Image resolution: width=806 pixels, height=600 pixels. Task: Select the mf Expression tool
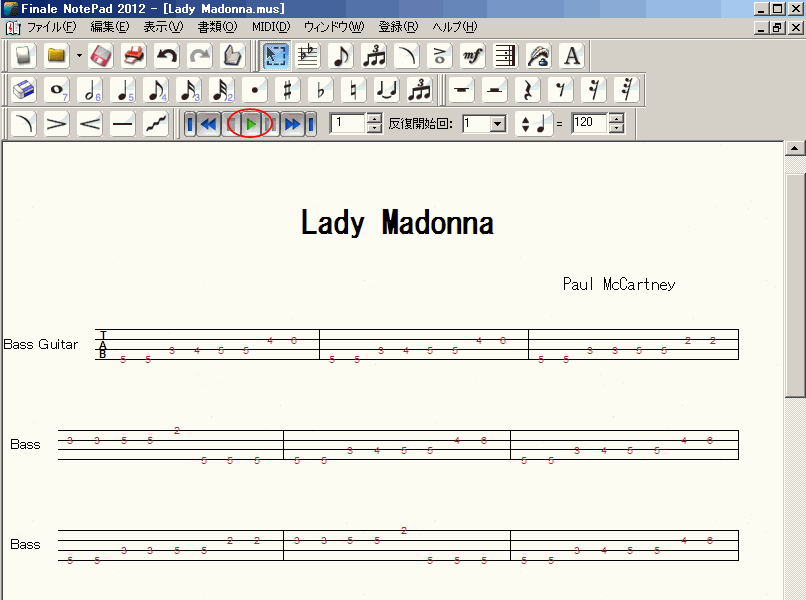(472, 56)
